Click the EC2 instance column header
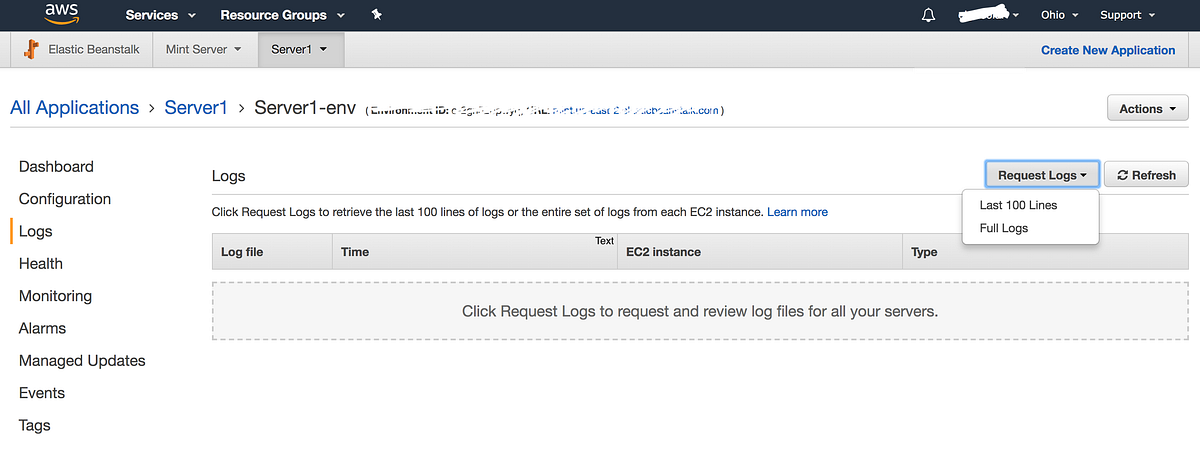Viewport: 1200px width, 473px height. click(x=759, y=252)
